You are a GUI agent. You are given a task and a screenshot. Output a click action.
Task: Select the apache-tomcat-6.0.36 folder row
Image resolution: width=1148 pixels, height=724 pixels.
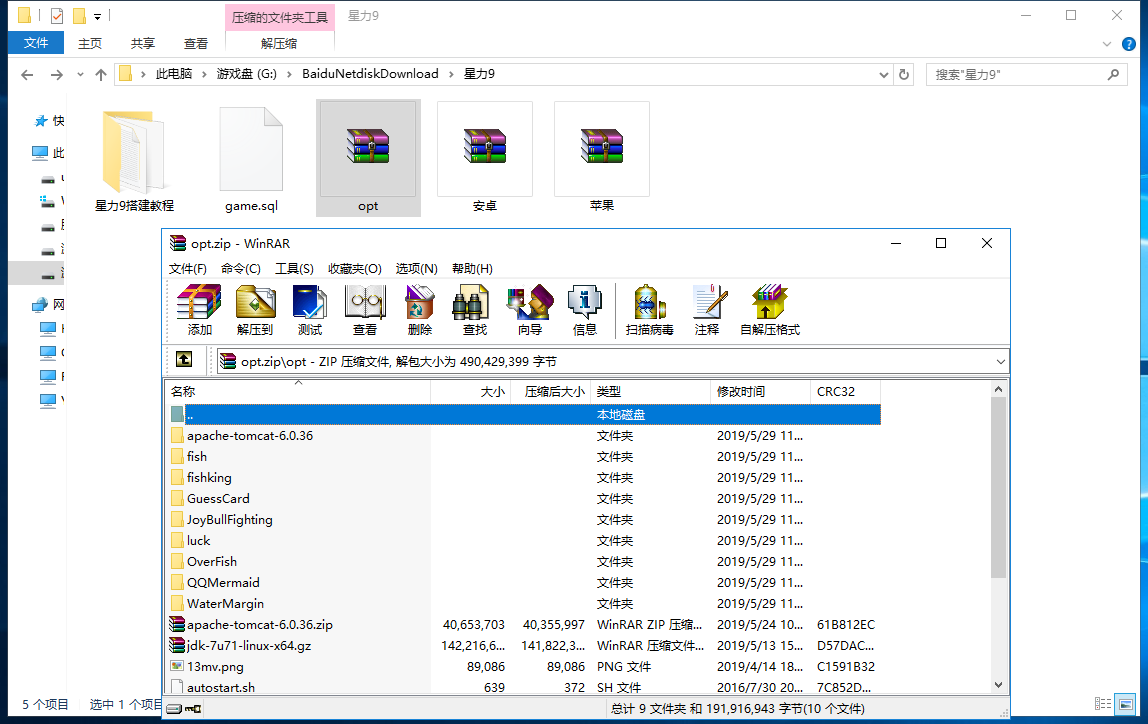pos(524,436)
